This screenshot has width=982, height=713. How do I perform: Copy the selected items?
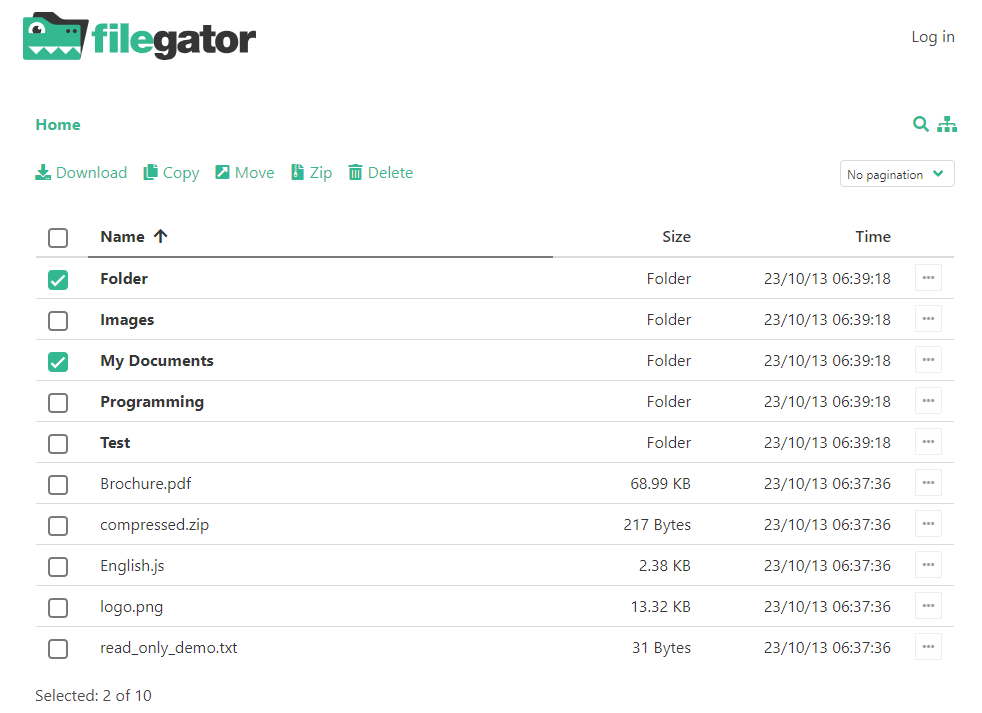[x=171, y=173]
